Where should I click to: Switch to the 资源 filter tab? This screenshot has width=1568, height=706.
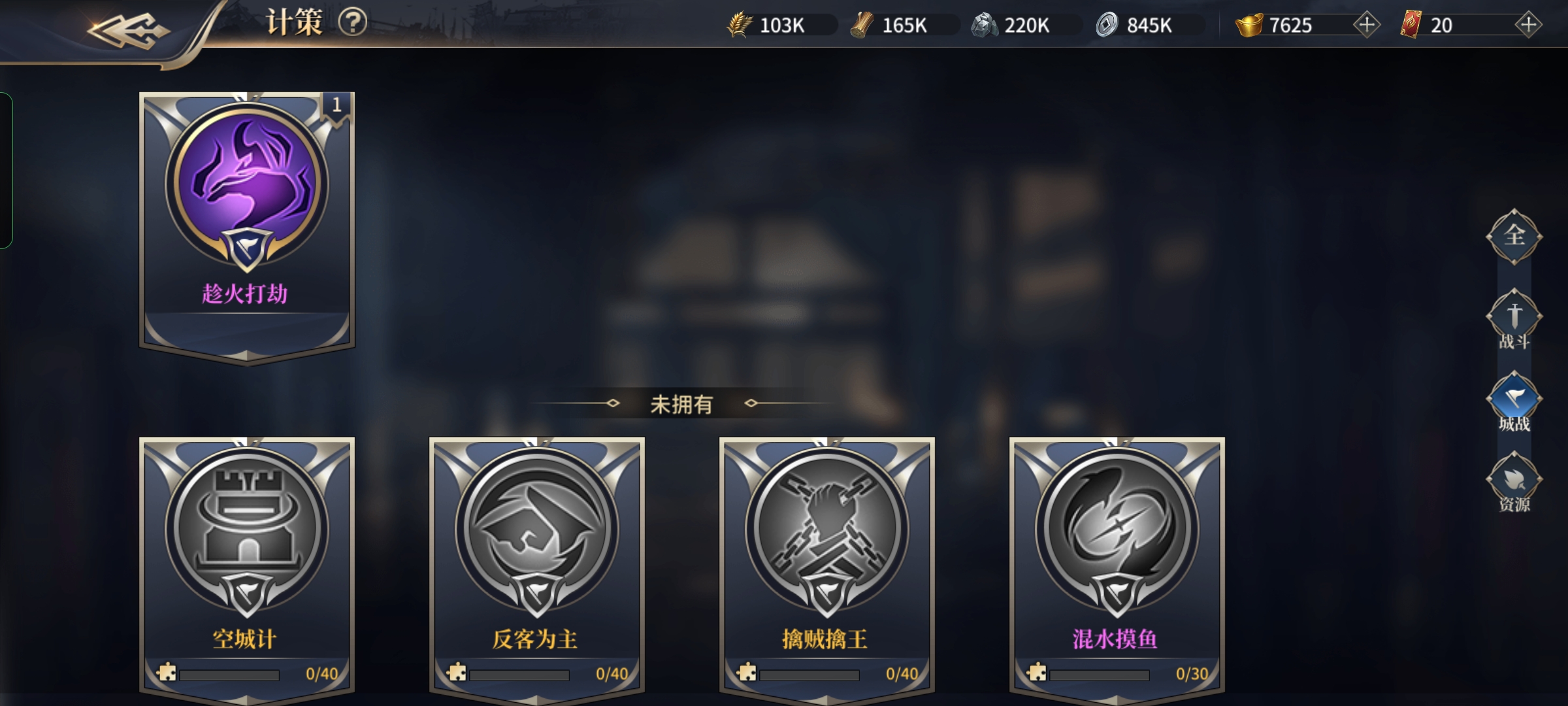click(1514, 482)
